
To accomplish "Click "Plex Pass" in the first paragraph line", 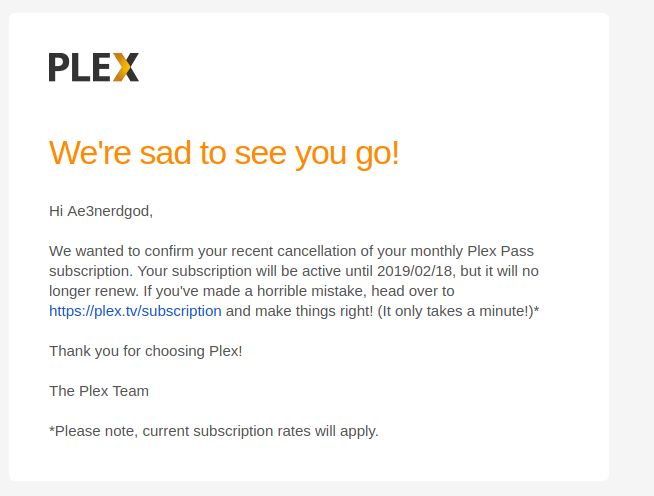I will tap(501, 251).
